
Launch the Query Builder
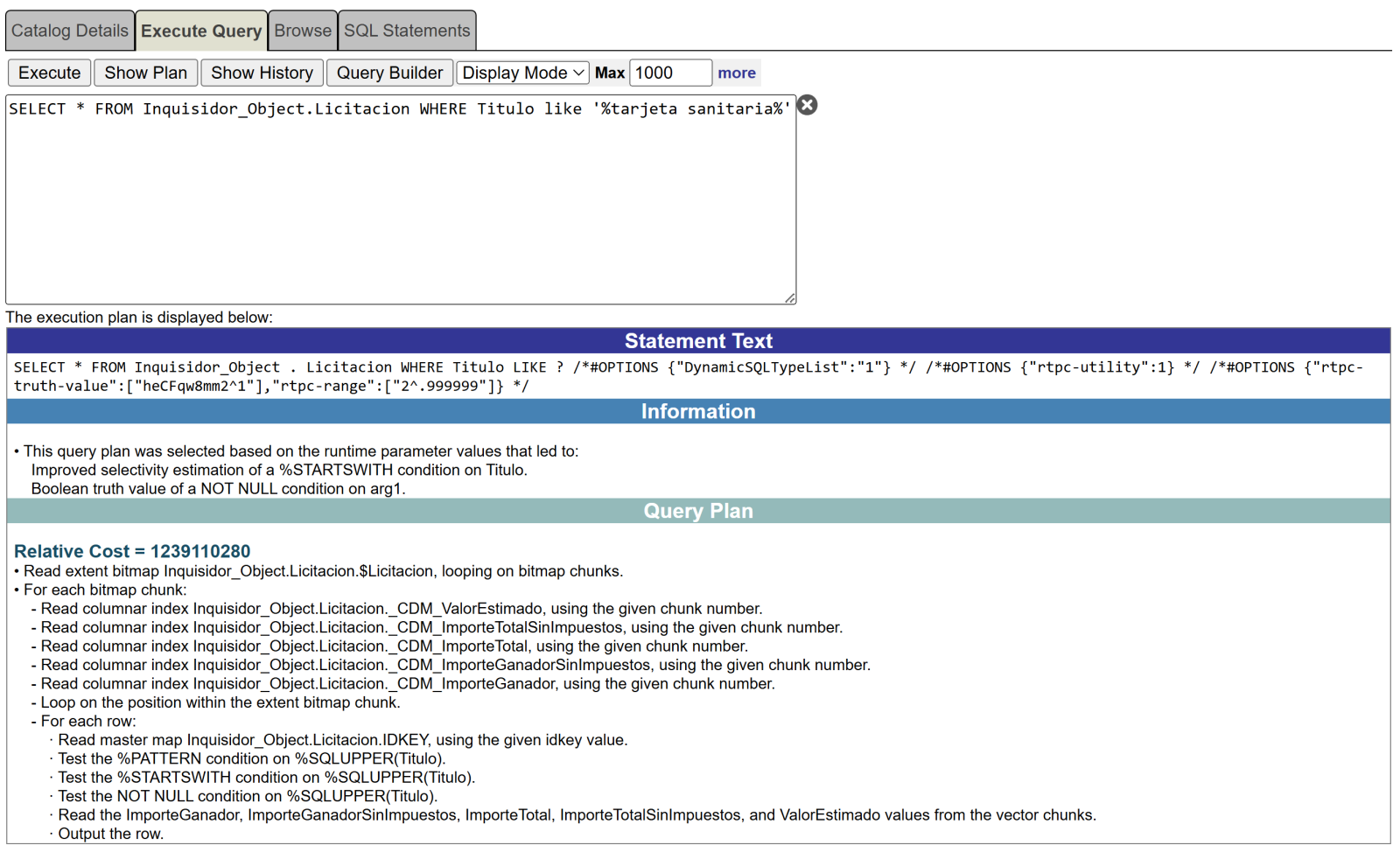tap(389, 73)
